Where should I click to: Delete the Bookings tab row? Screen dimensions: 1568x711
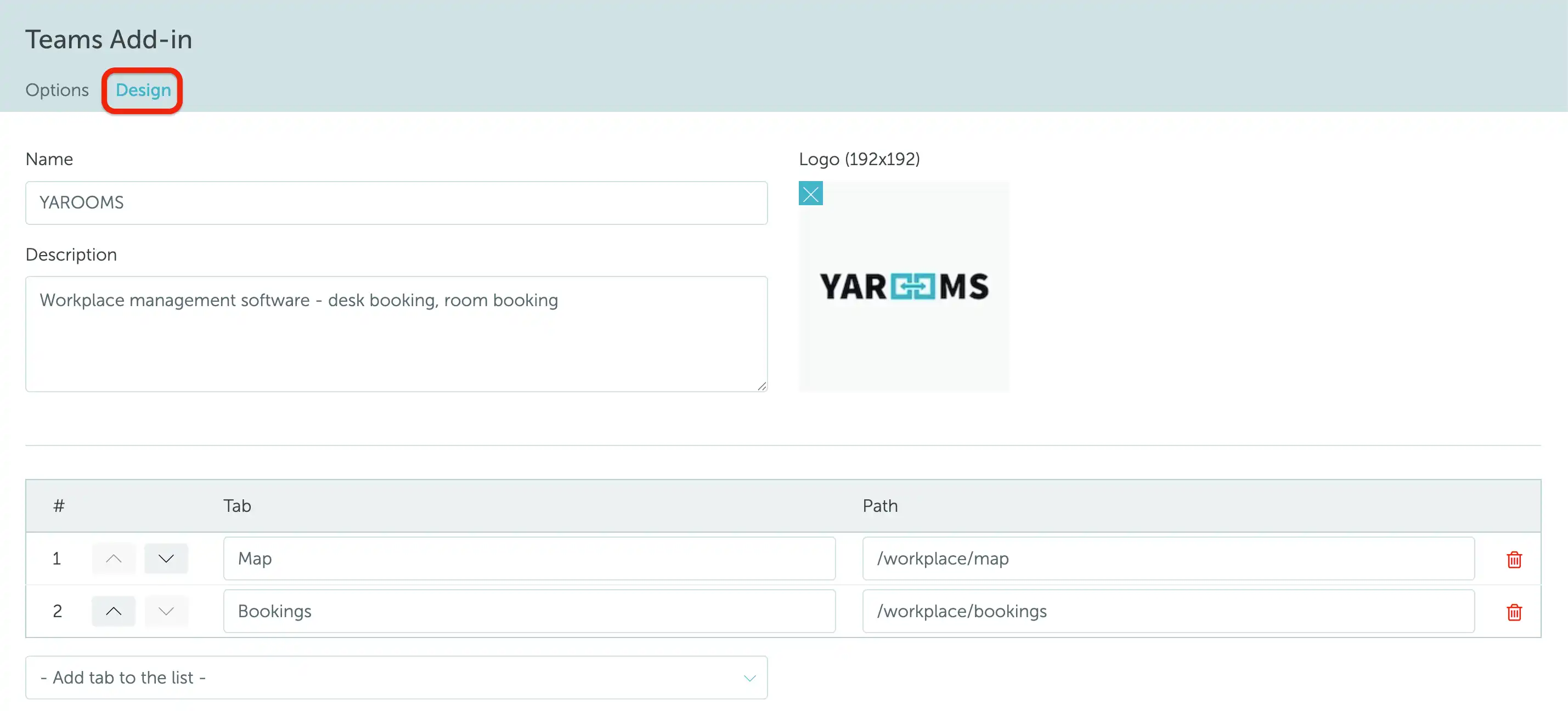1514,611
